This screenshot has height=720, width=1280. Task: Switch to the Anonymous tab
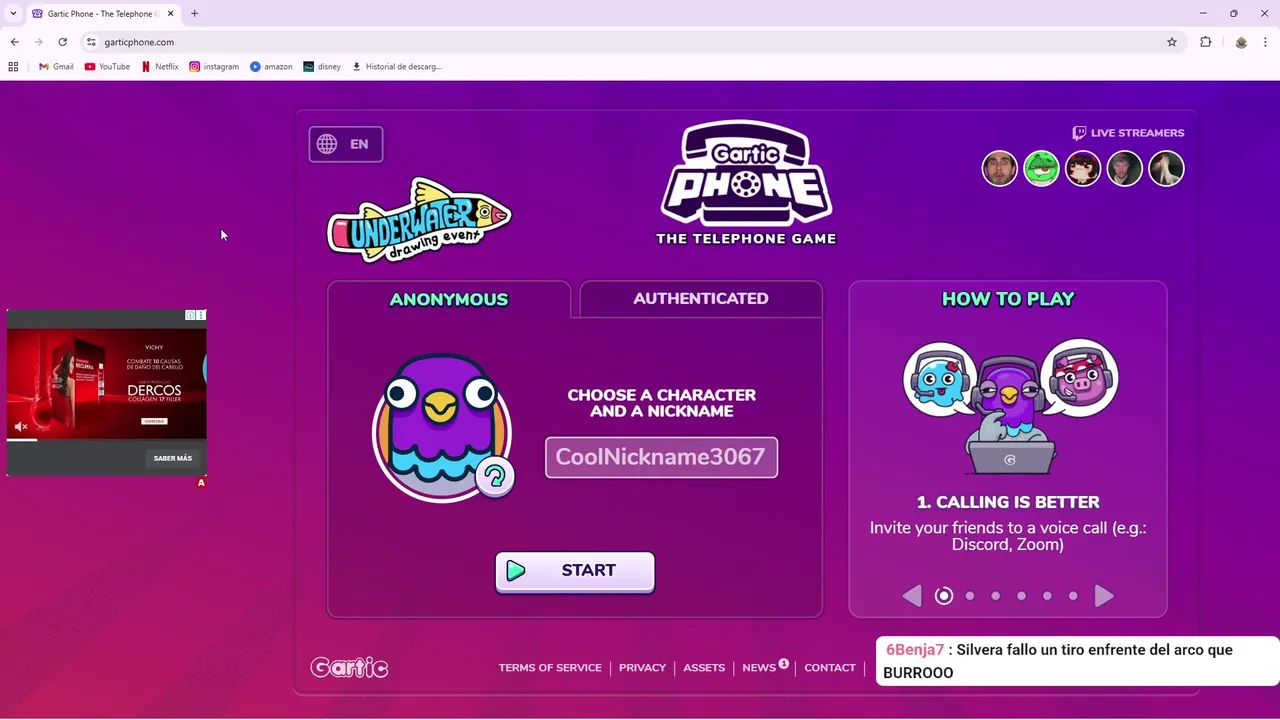[449, 299]
